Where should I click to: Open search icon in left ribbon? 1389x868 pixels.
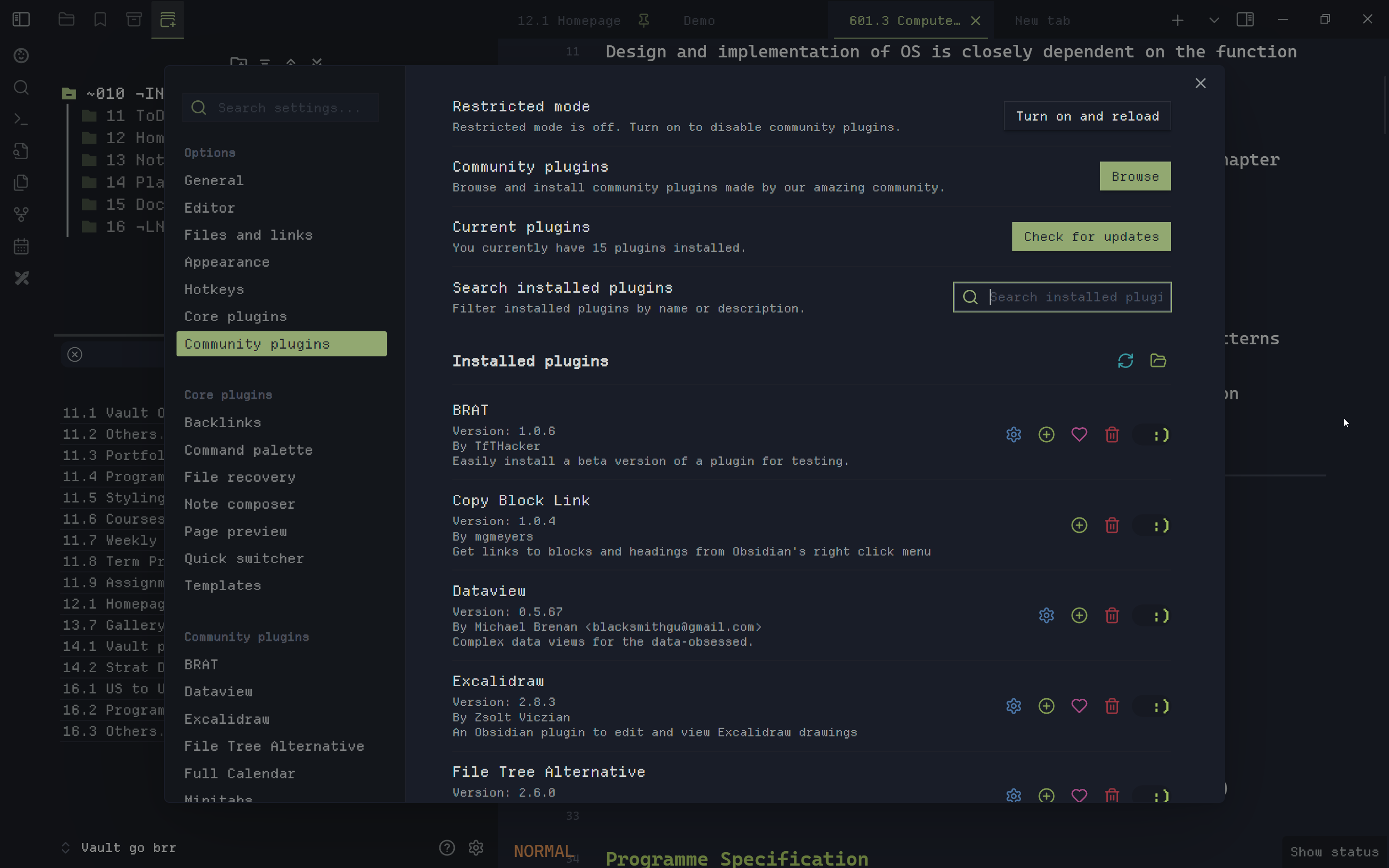click(x=21, y=87)
